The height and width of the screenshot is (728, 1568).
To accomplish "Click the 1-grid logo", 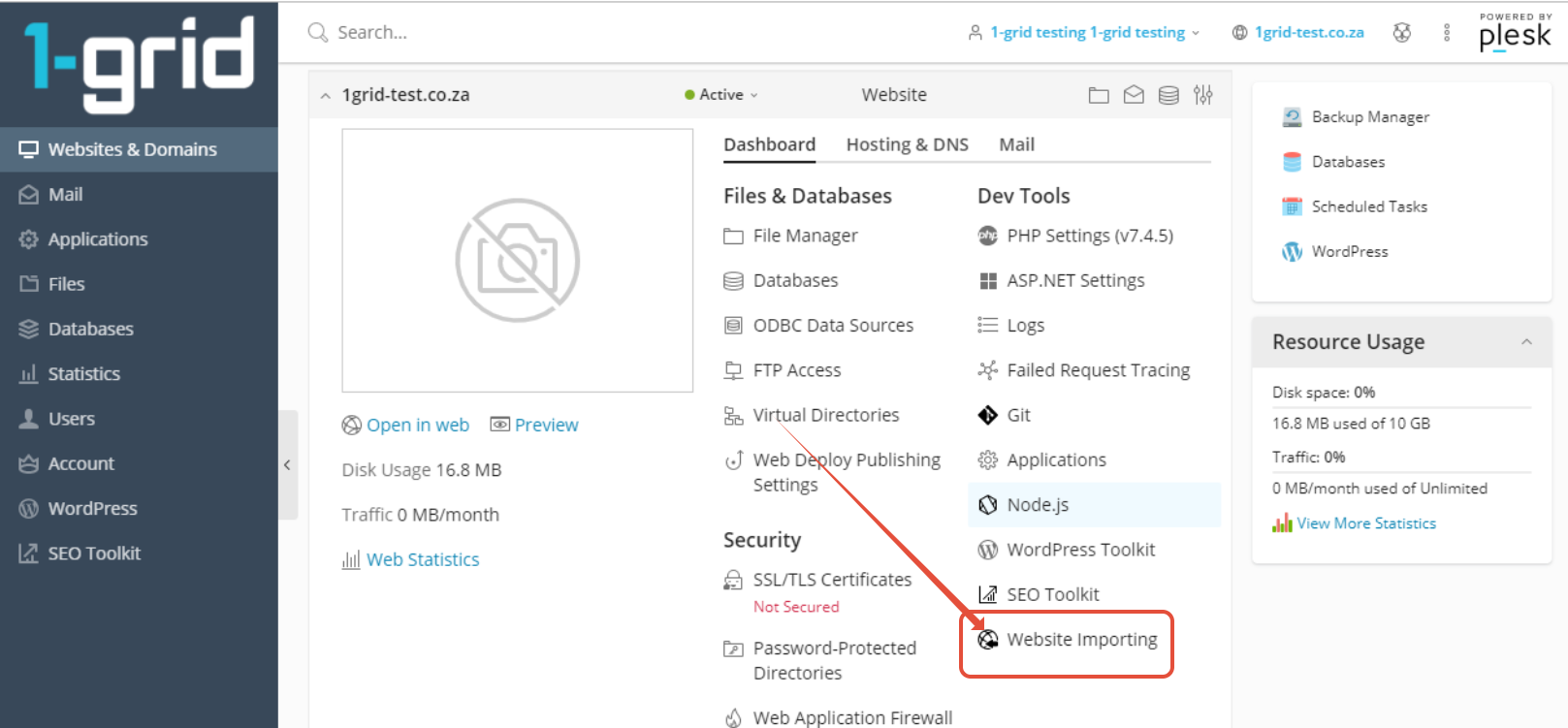I will tap(139, 63).
